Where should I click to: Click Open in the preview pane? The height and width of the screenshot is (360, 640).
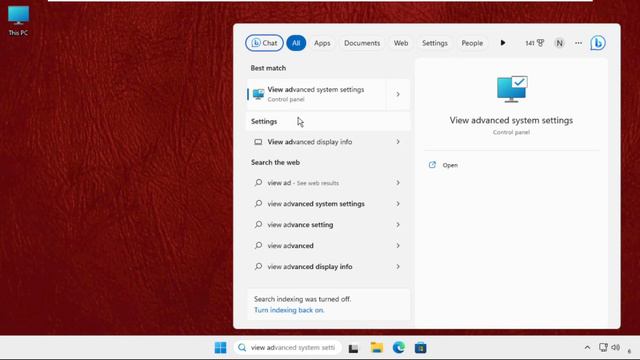[x=450, y=165]
